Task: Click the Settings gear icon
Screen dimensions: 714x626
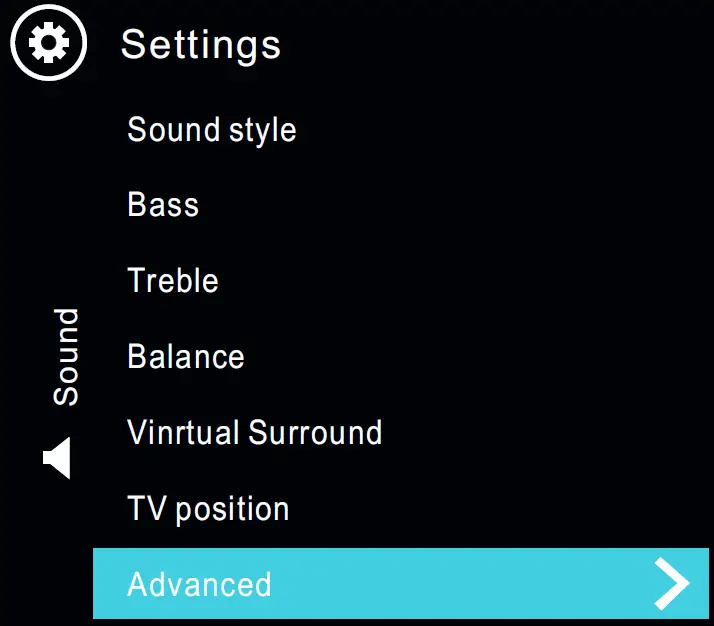Action: click(49, 44)
